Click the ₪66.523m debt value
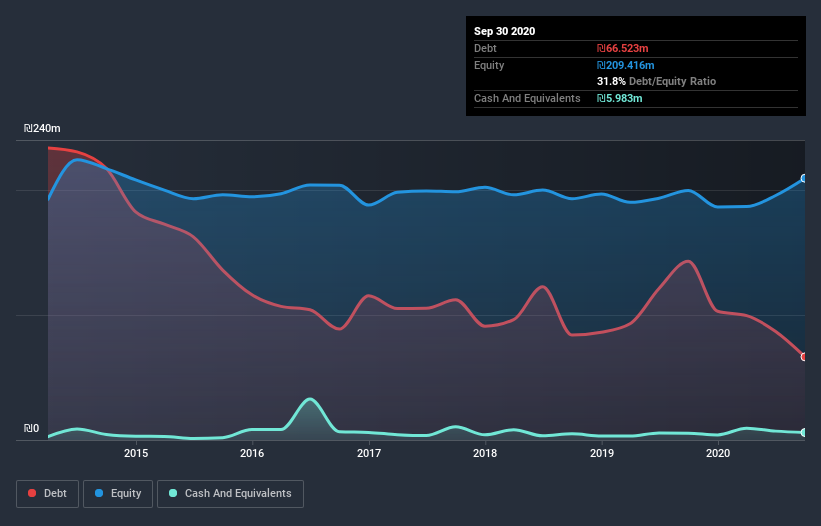The image size is (821, 526). (623, 48)
